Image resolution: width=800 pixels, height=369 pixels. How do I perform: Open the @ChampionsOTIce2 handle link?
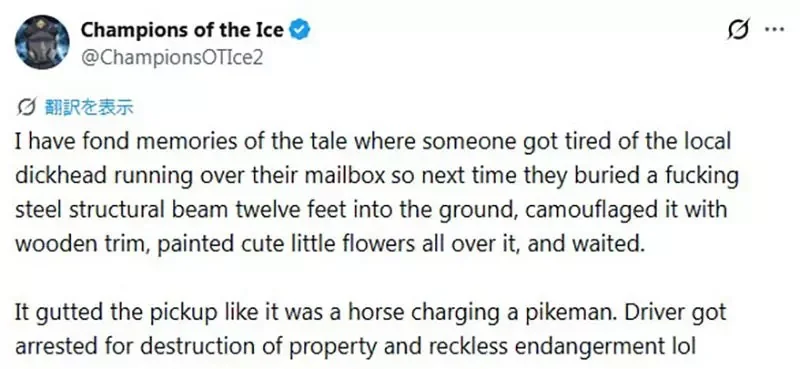[x=172, y=58]
